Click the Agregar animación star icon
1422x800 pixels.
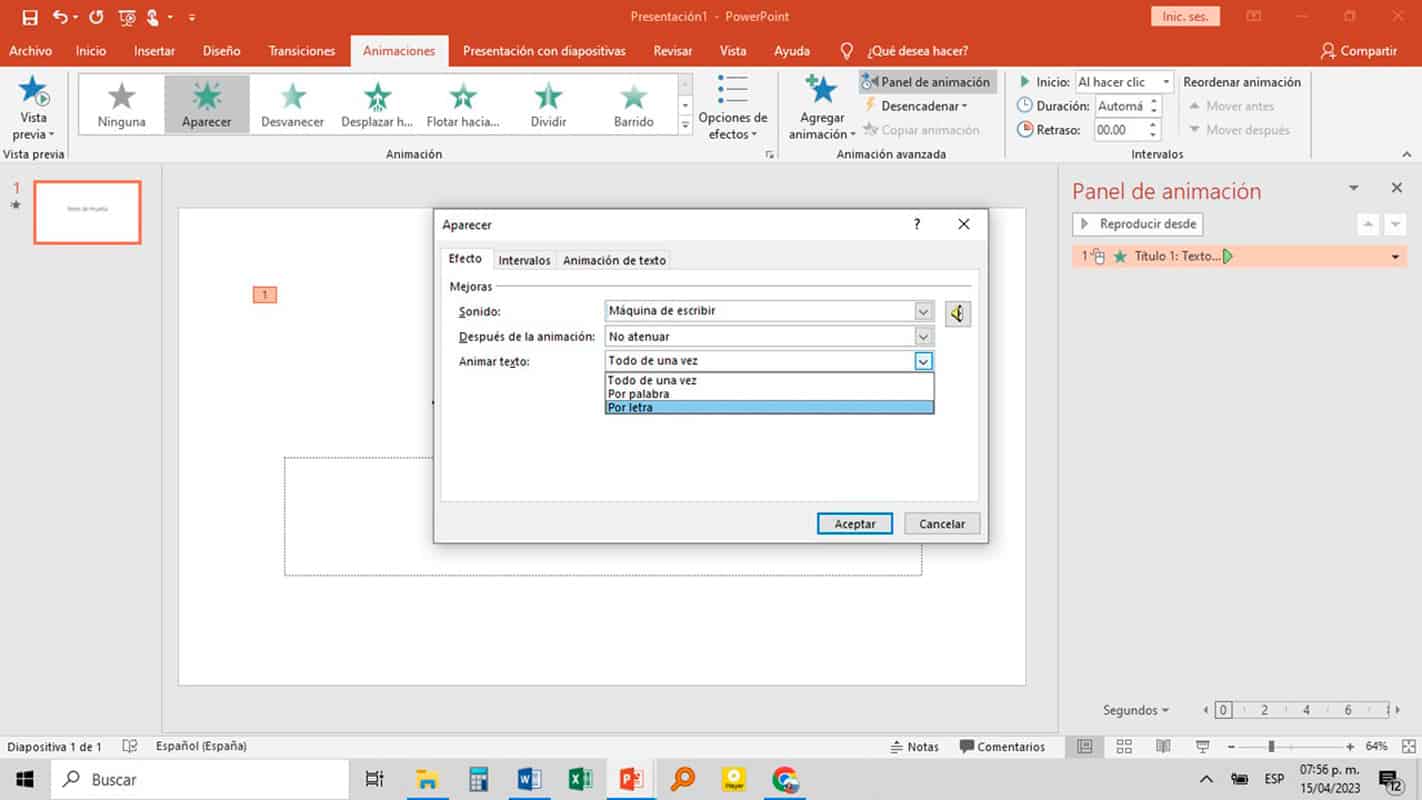822,91
